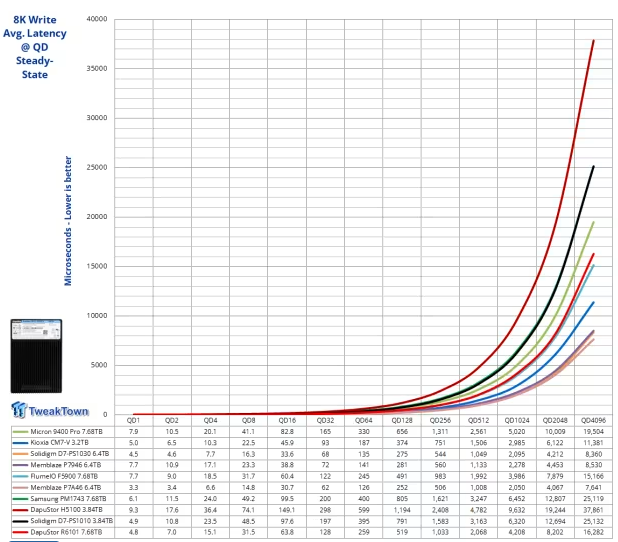Click the 'Microseconds - Lower is better' axis label
The width and height of the screenshot is (618, 542).
[68, 221]
